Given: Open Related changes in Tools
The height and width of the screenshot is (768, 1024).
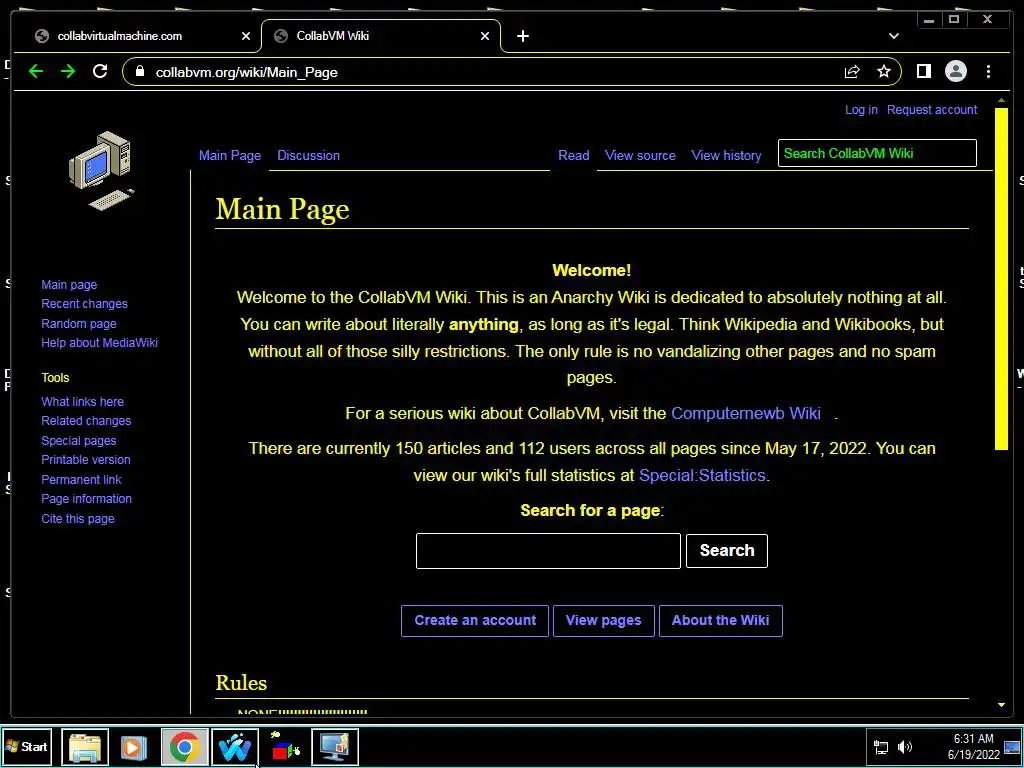Looking at the screenshot, I should pyautogui.click(x=86, y=421).
